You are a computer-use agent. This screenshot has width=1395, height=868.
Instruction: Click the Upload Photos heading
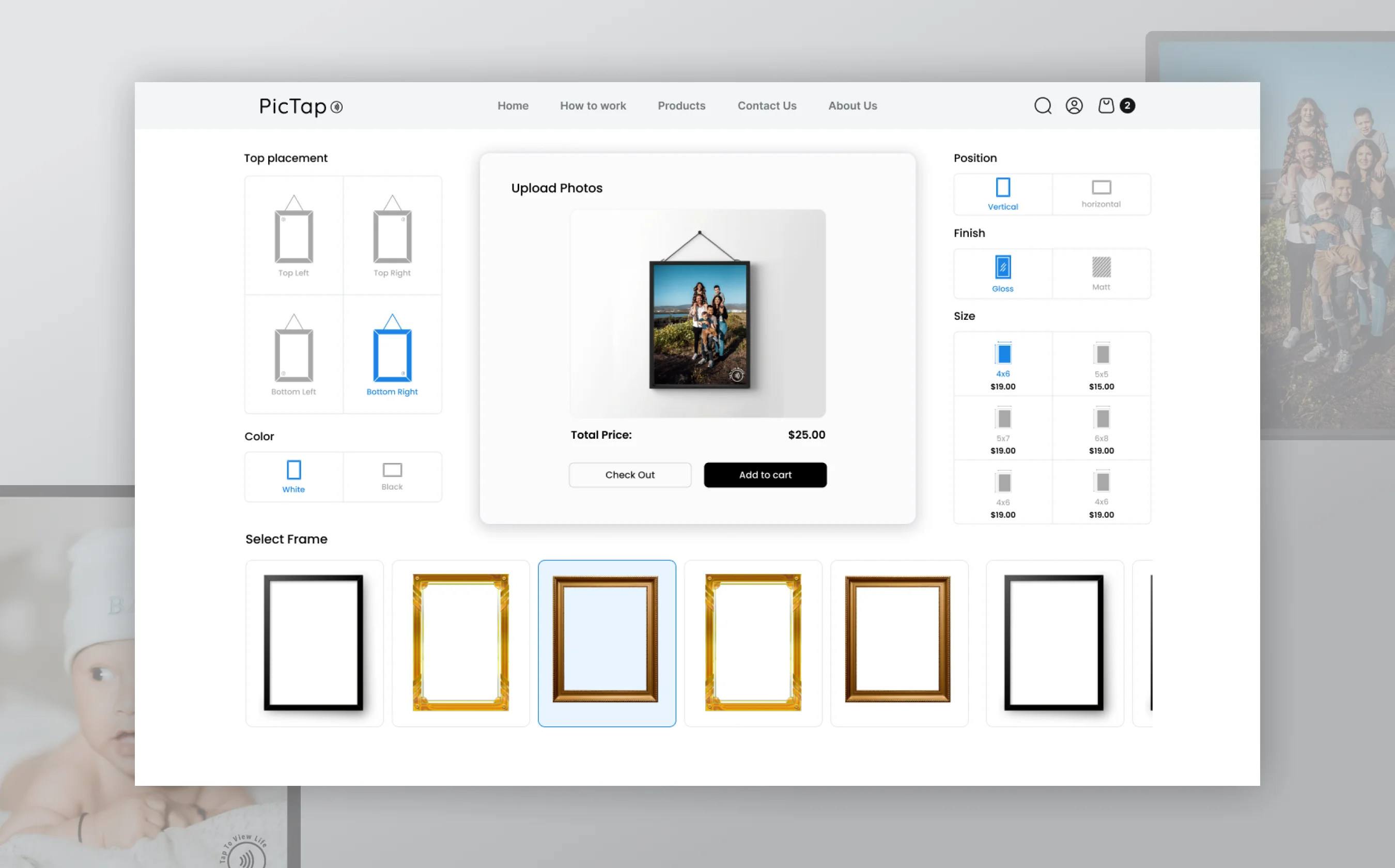[x=556, y=188]
